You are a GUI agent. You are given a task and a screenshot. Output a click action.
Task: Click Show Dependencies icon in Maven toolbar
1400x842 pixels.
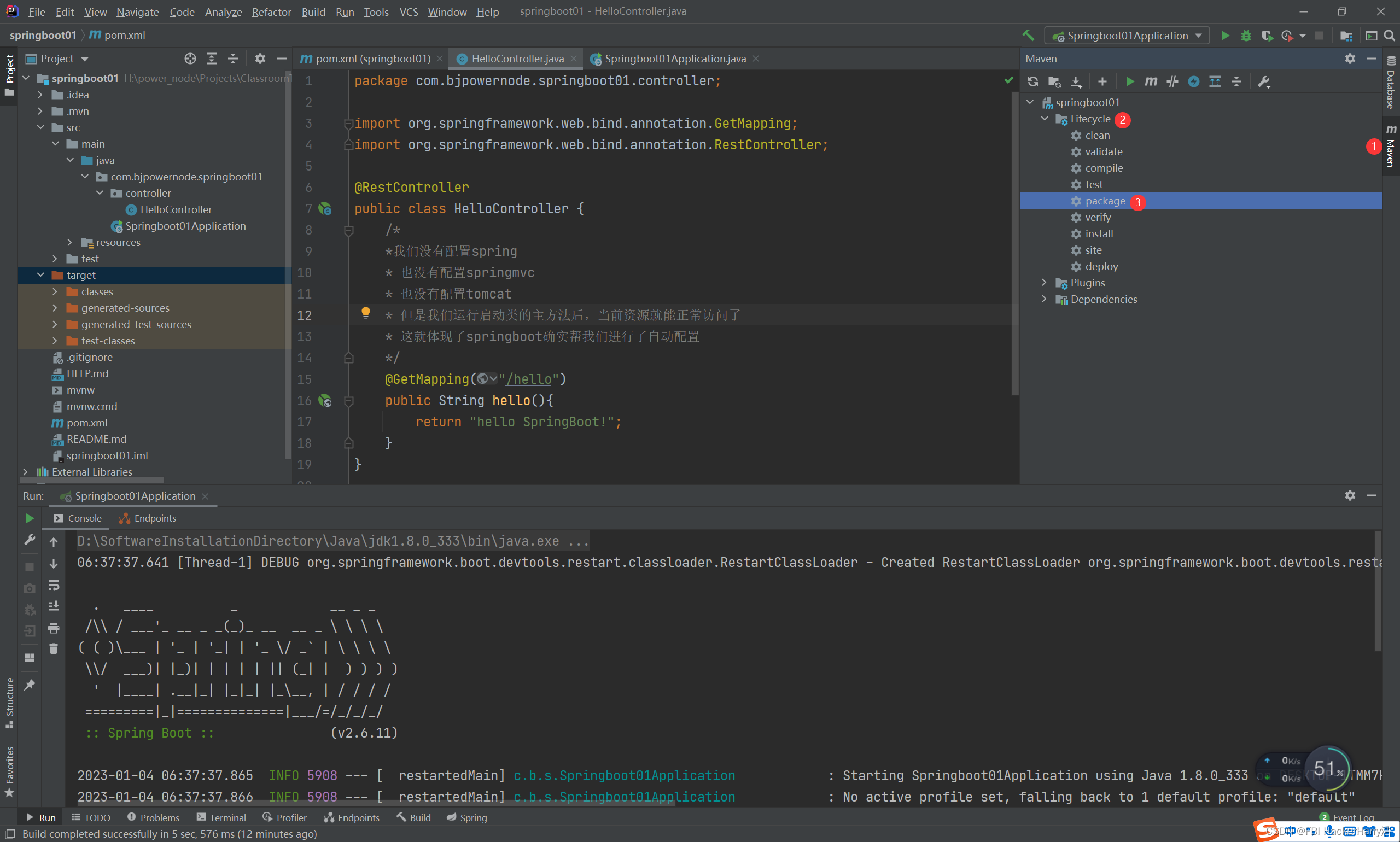pyautogui.click(x=1215, y=81)
